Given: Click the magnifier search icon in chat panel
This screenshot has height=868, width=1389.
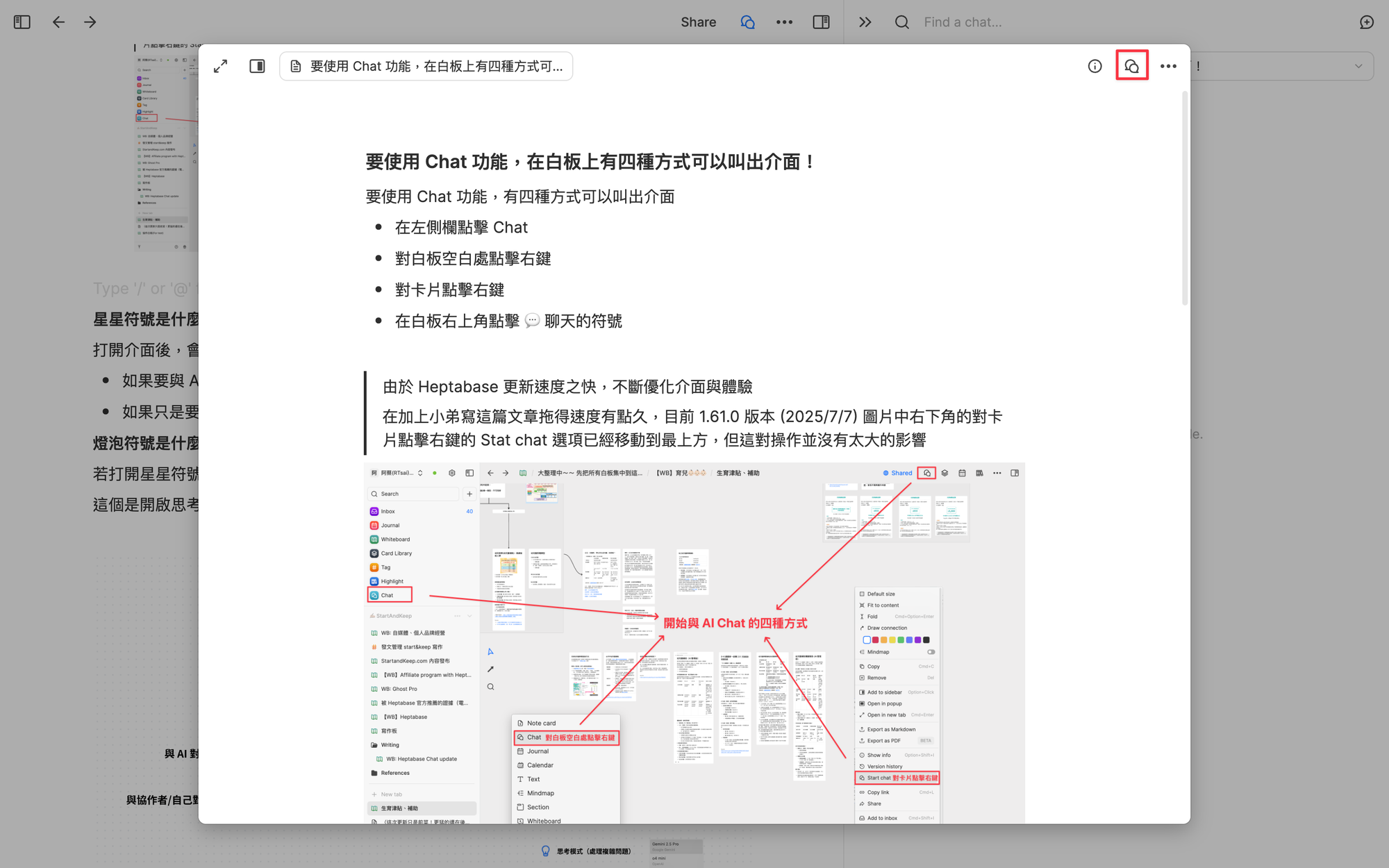Looking at the screenshot, I should tap(901, 22).
